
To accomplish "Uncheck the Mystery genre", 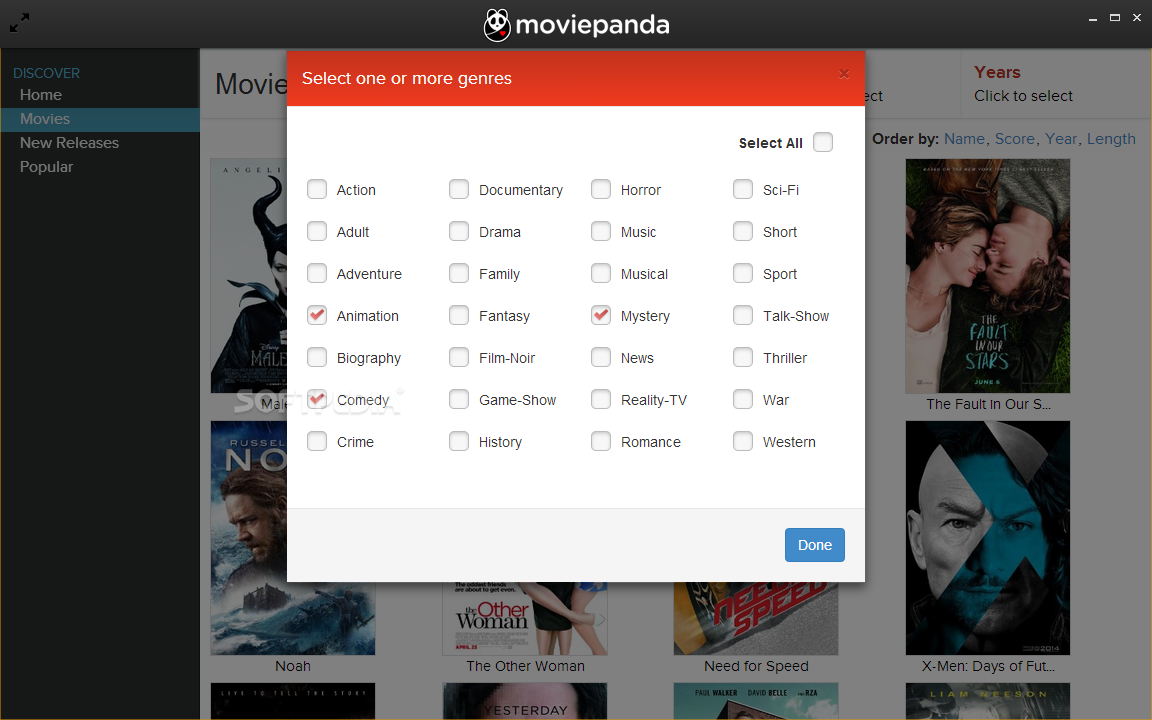I will point(601,314).
